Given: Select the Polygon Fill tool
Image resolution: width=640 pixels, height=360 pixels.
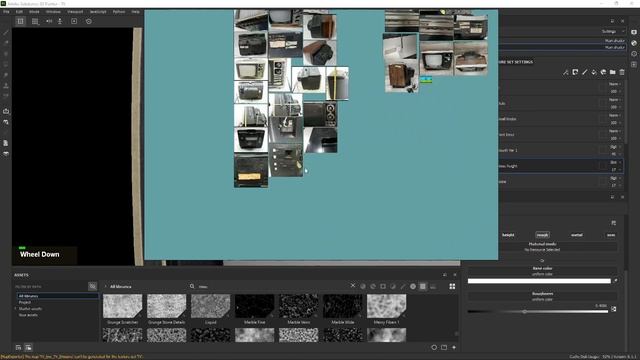Looking at the screenshot, I should tap(6, 64).
